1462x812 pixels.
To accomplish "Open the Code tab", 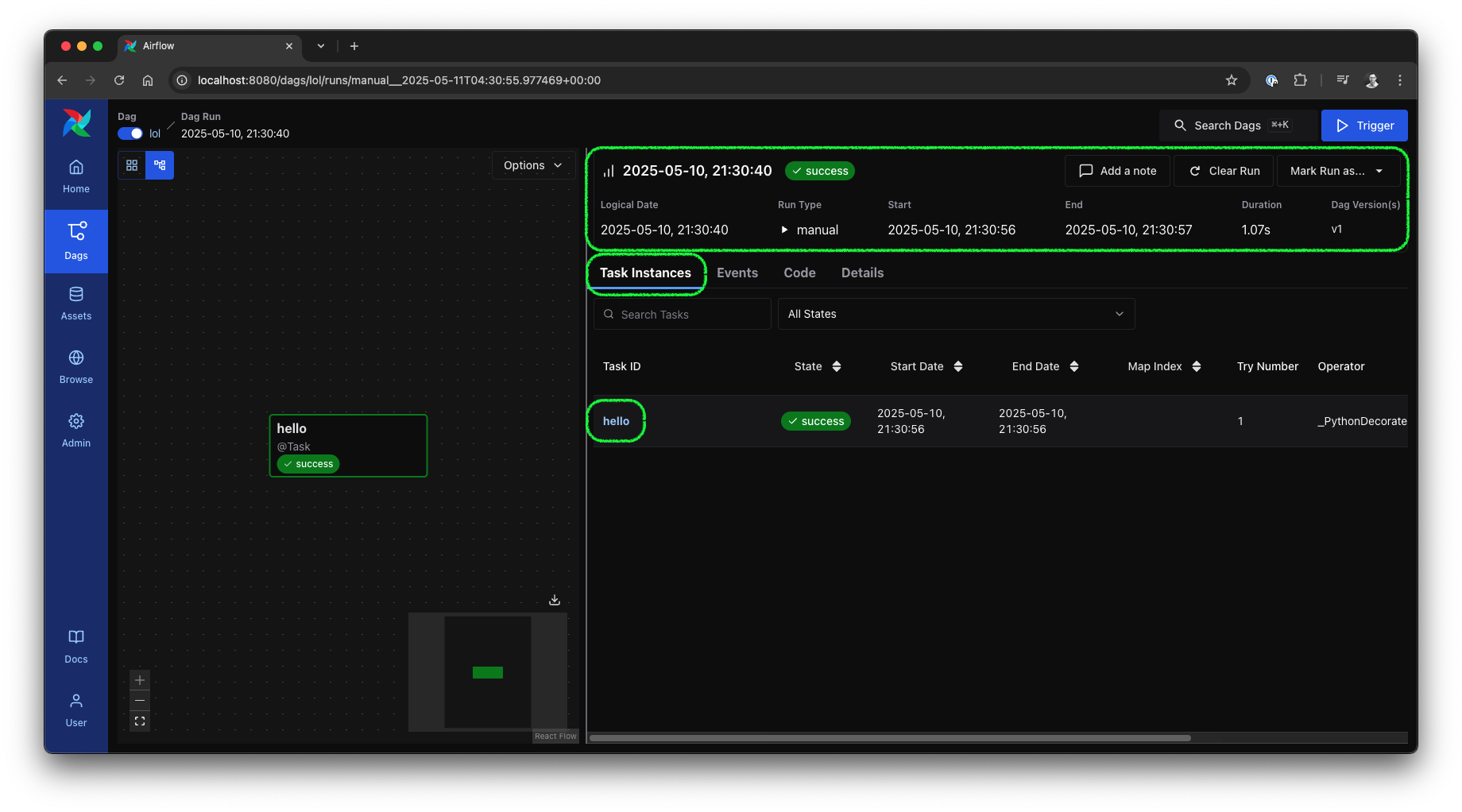I will click(x=799, y=273).
